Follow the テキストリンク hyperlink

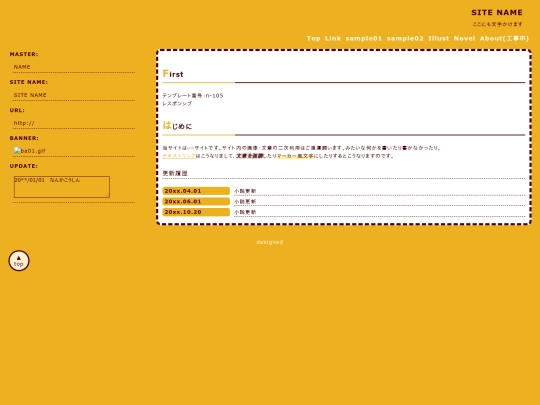[179, 156]
